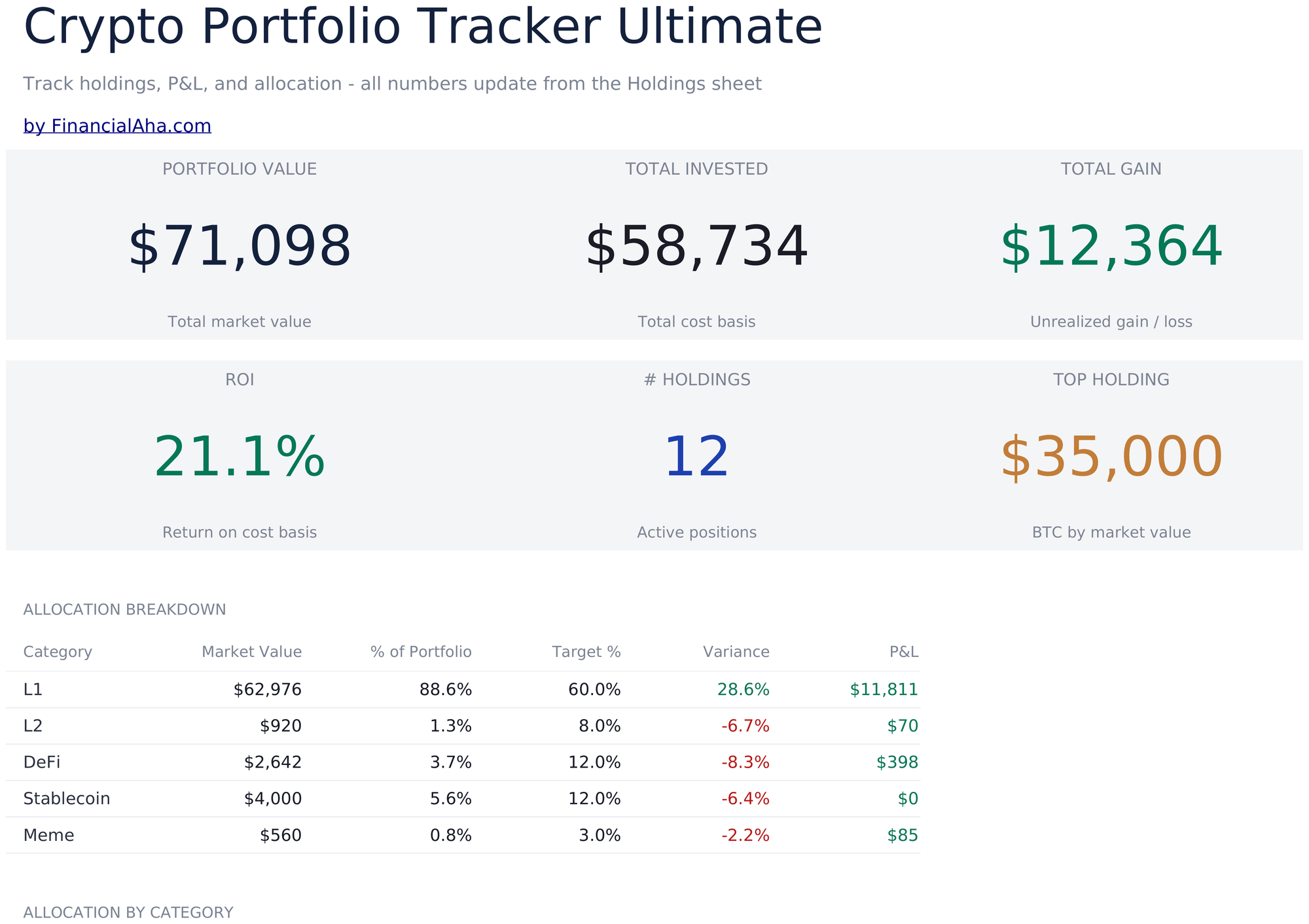Click the Market Value column header
The width and height of the screenshot is (1309, 924).
click(251, 652)
